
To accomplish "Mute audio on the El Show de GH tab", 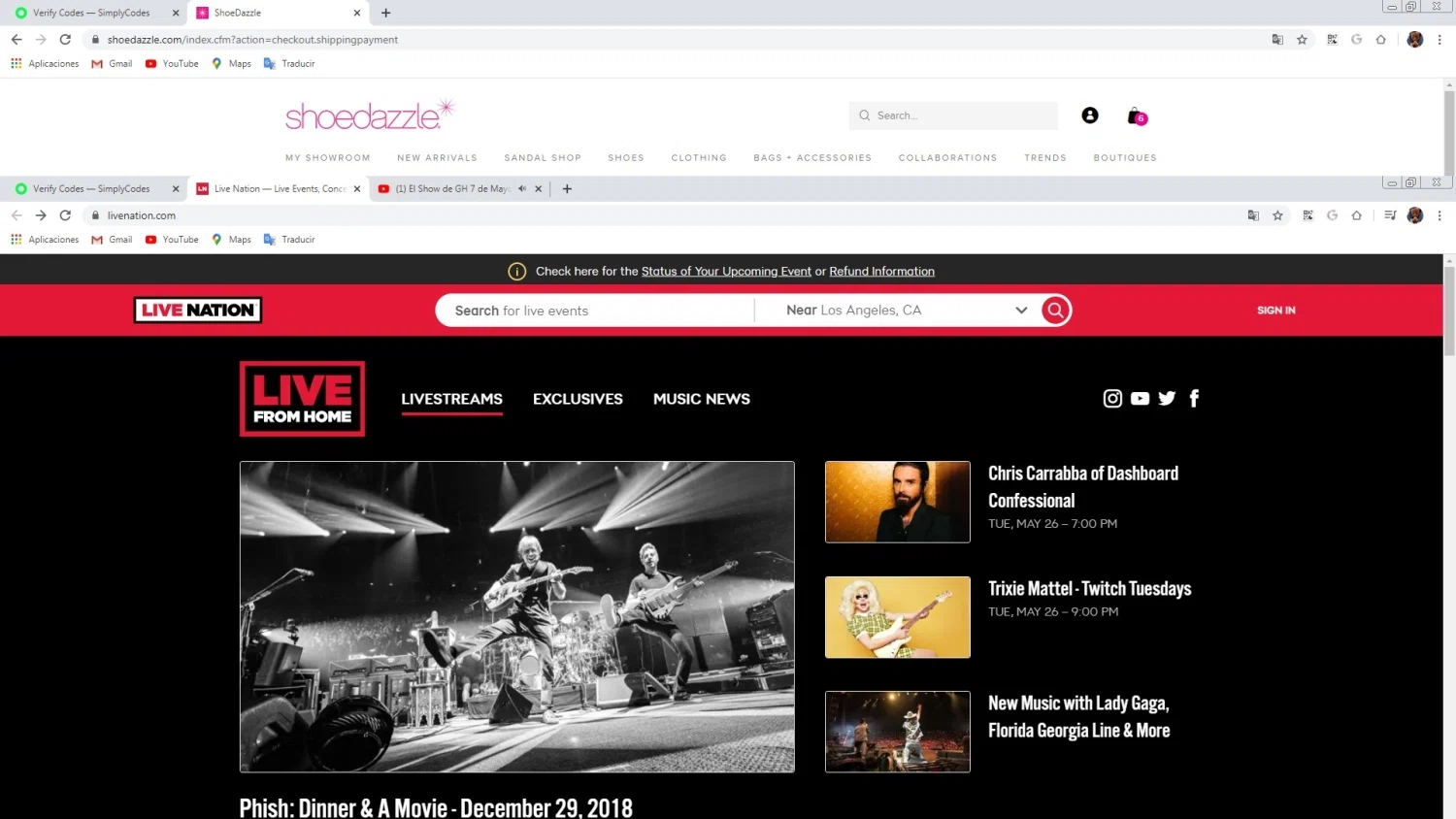I will [x=522, y=189].
